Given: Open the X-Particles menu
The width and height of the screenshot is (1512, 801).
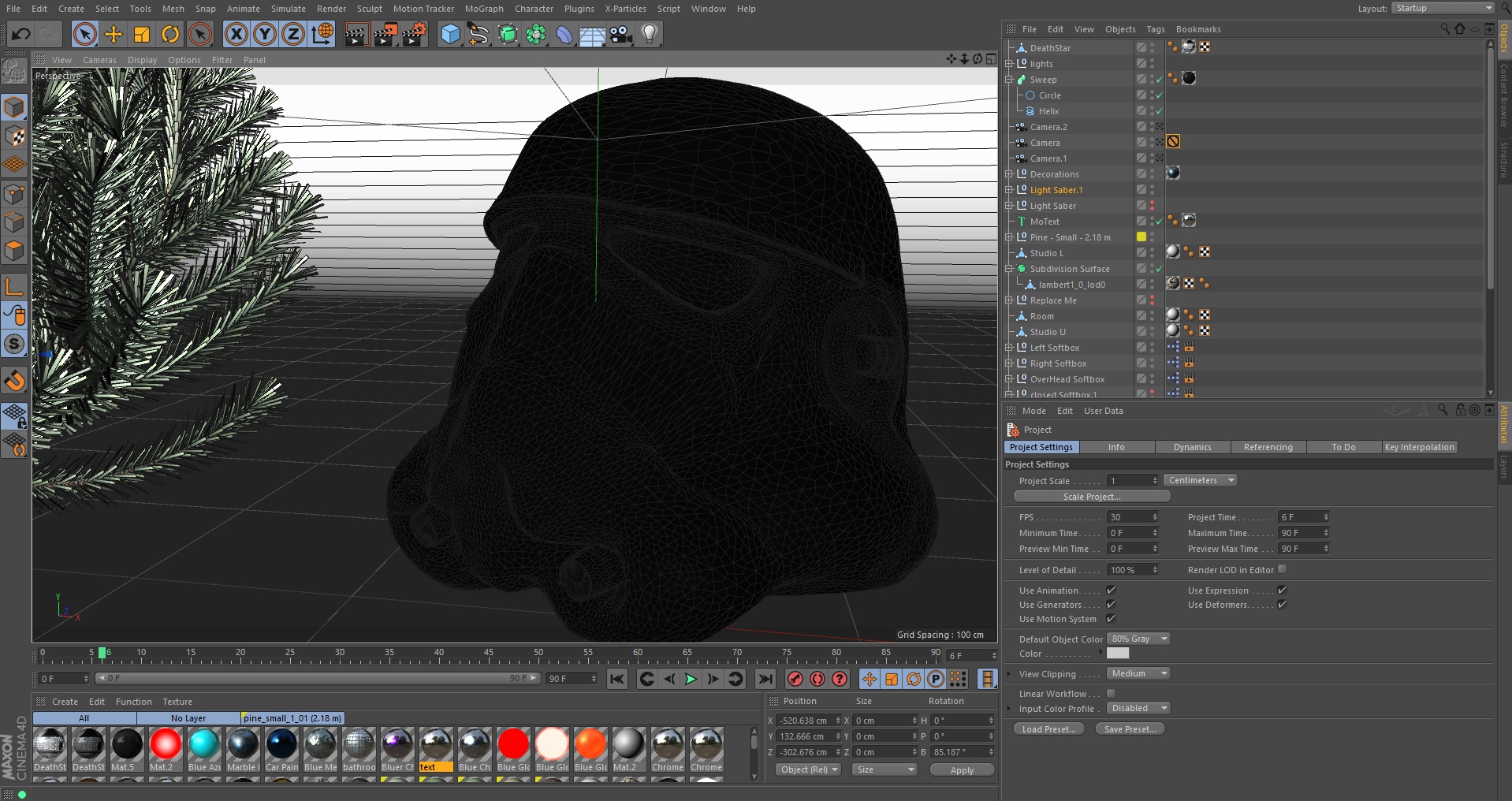Looking at the screenshot, I should click(x=625, y=9).
